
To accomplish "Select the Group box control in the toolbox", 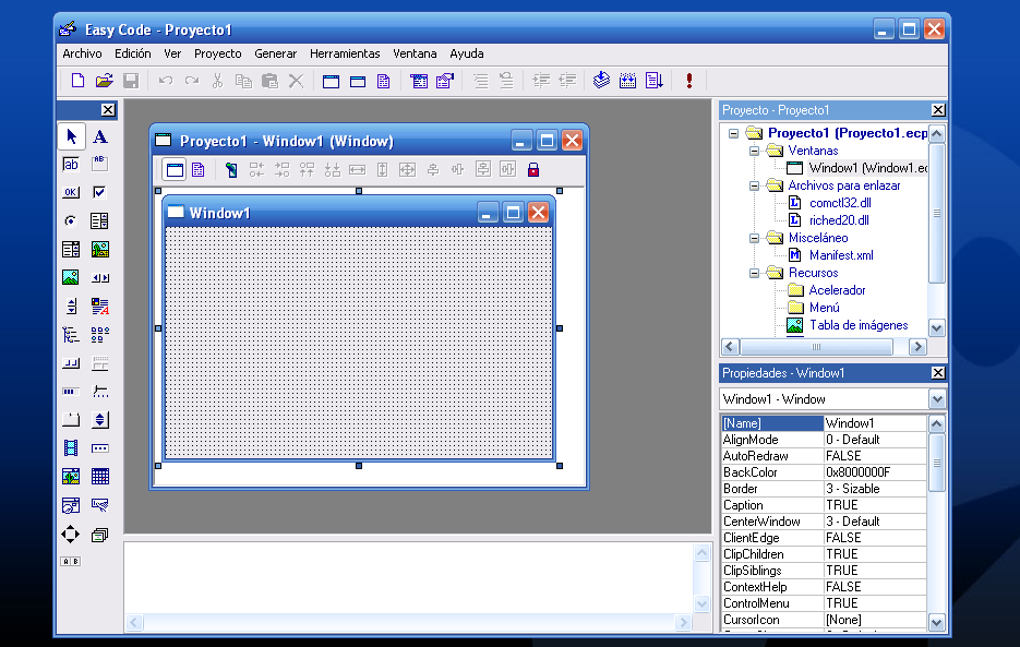I will (x=100, y=165).
